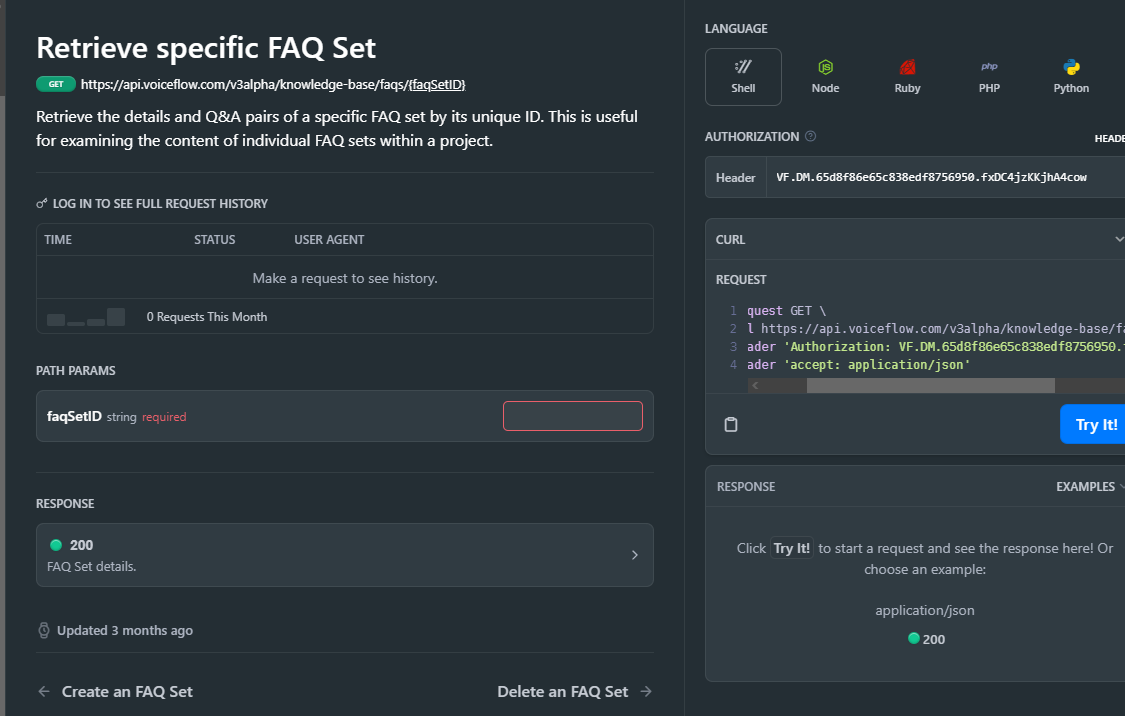Click the TIME column header
The image size is (1125, 716).
click(58, 240)
